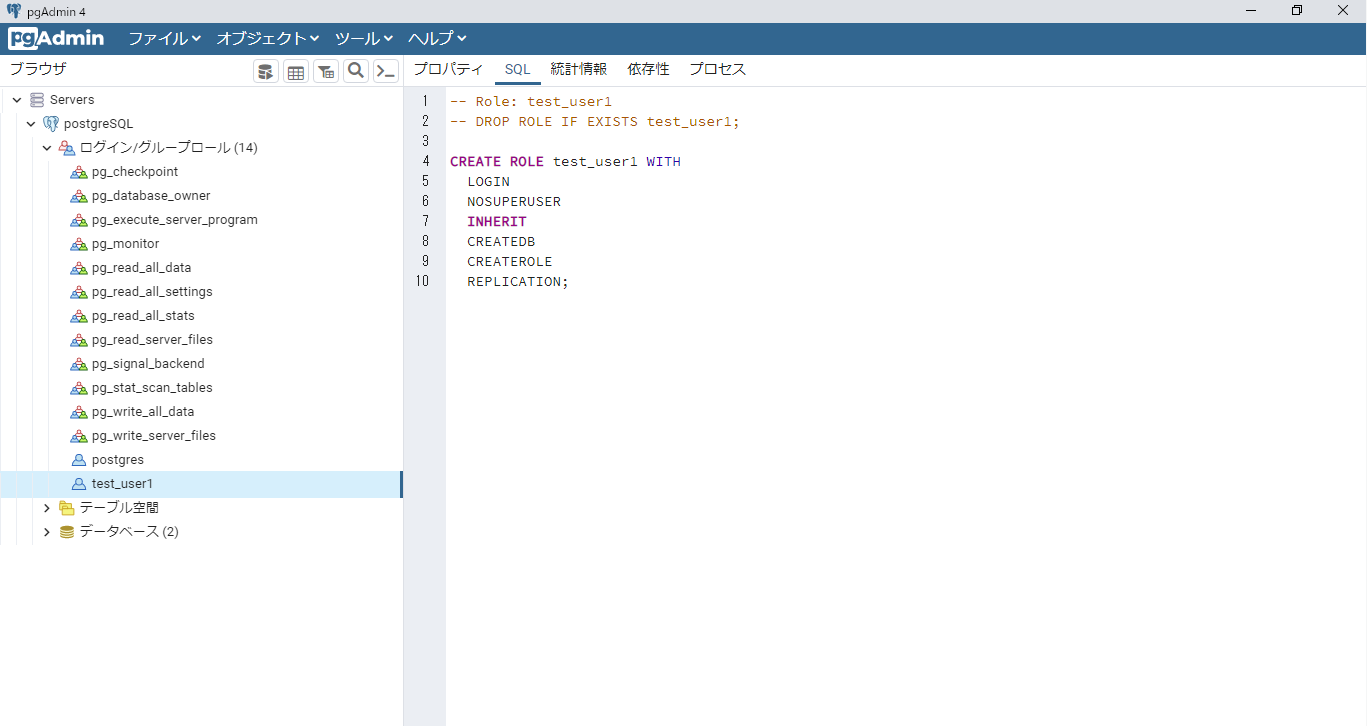Click the Query Tool toolbar icon

(266, 71)
